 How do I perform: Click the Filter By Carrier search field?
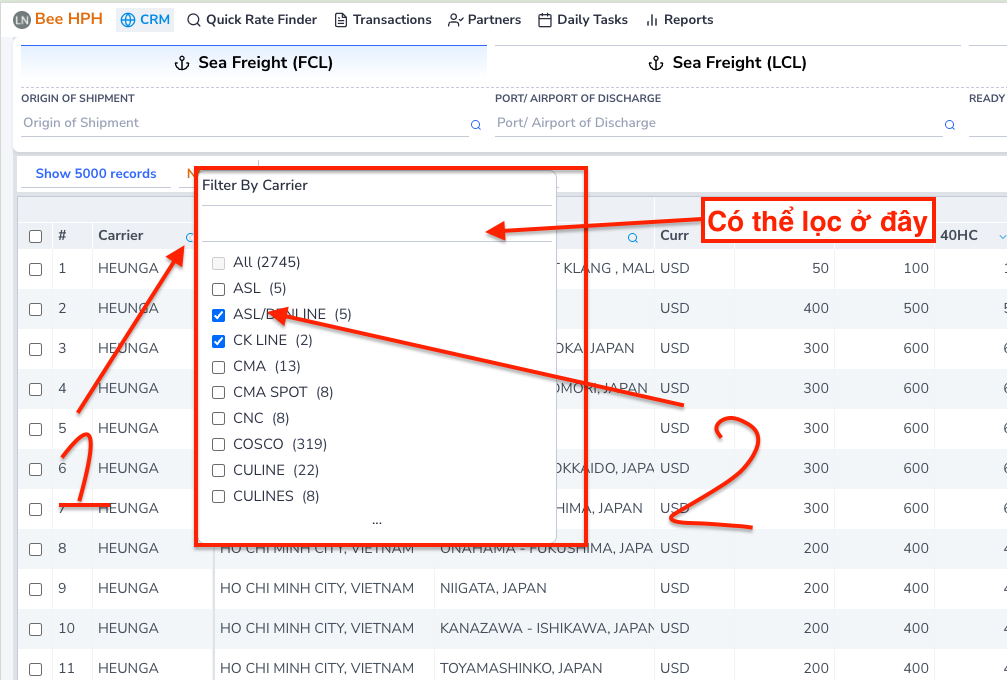[376, 223]
